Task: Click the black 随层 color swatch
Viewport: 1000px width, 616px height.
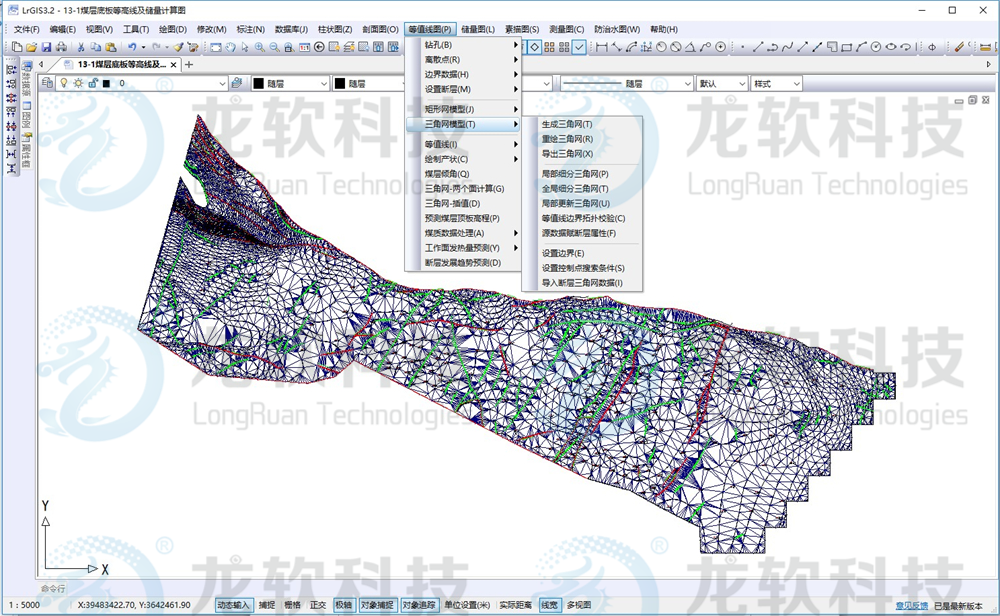Action: (x=258, y=84)
